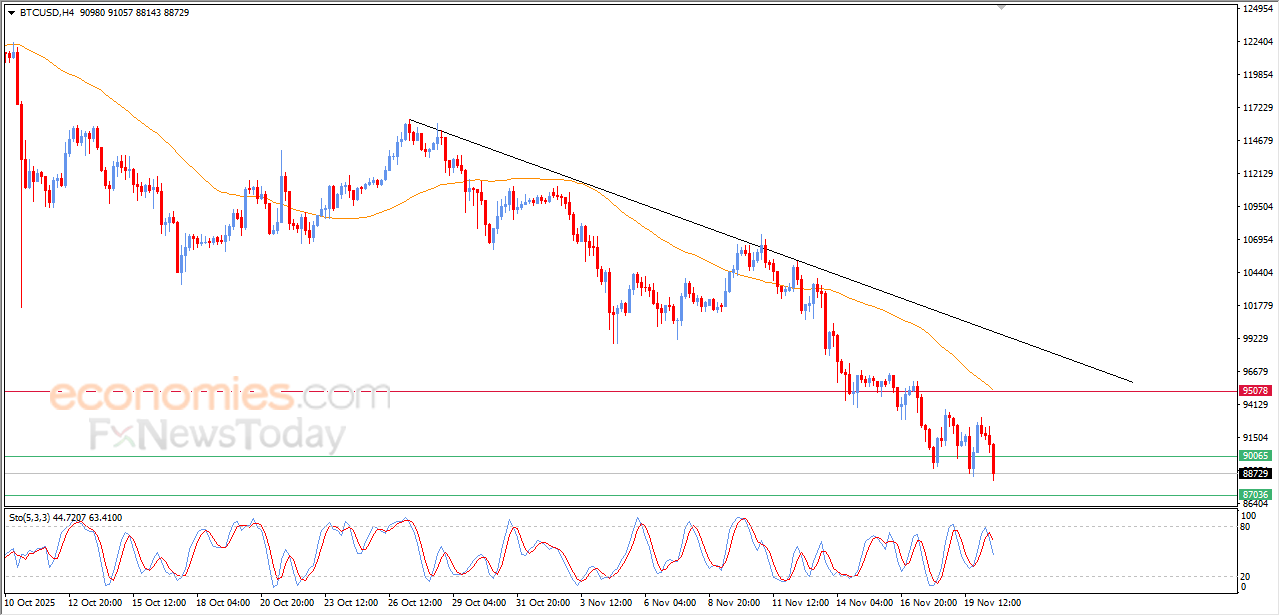Select the black 88729 current price label
Image resolution: width=1280 pixels, height=616 pixels.
[x=1255, y=473]
